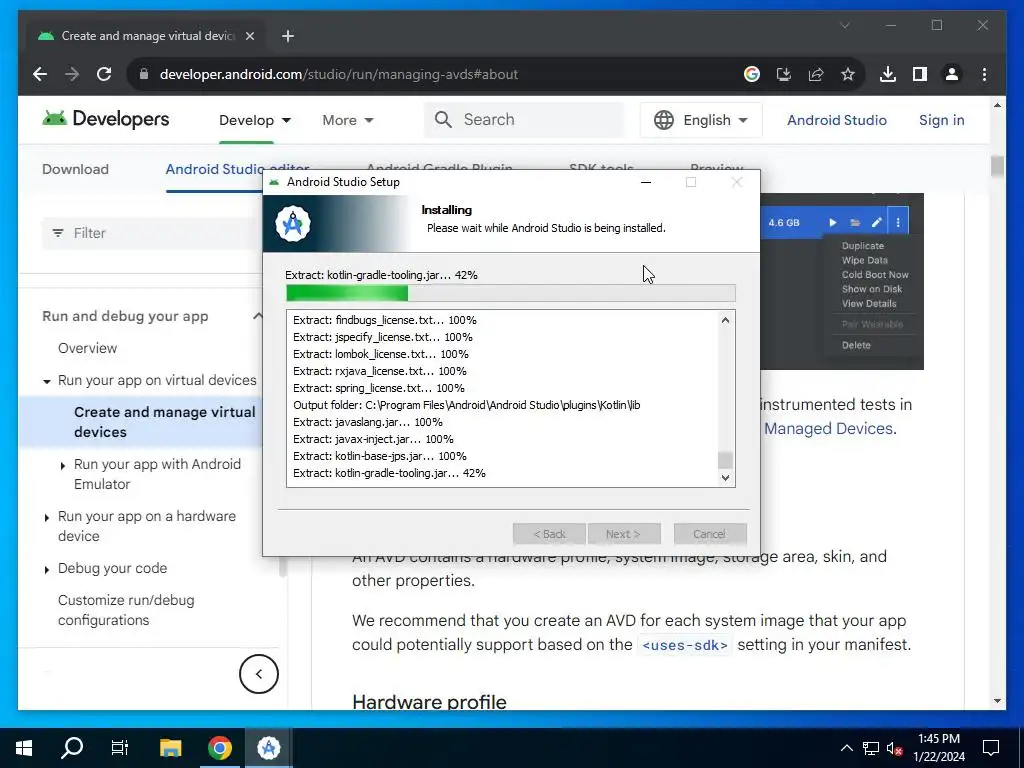Share this page icon in address bar
1024x768 pixels.
[816, 74]
